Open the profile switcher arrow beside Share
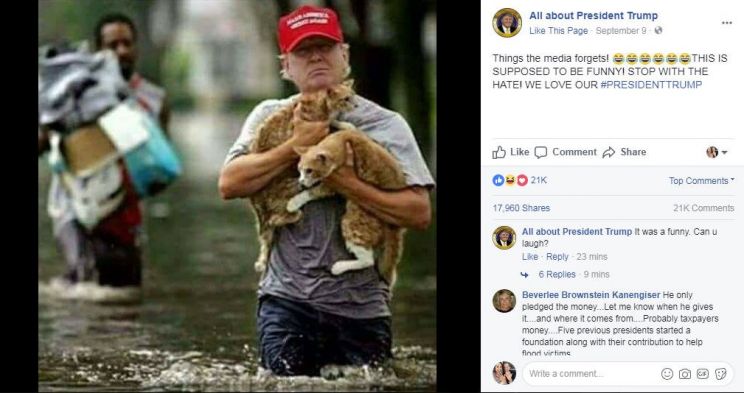744x393 pixels. click(x=717, y=152)
